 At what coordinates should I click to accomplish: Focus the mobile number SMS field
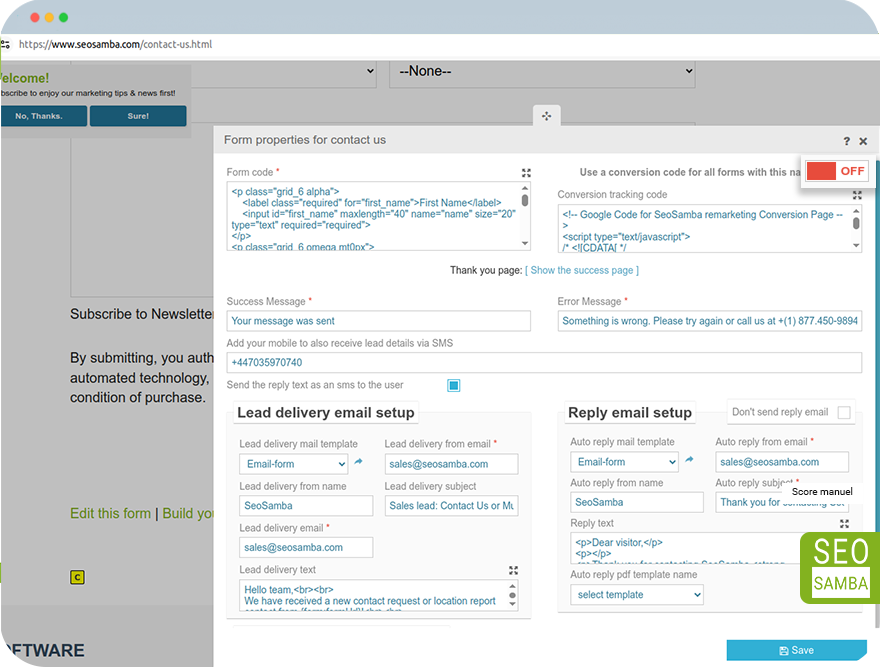(x=544, y=363)
